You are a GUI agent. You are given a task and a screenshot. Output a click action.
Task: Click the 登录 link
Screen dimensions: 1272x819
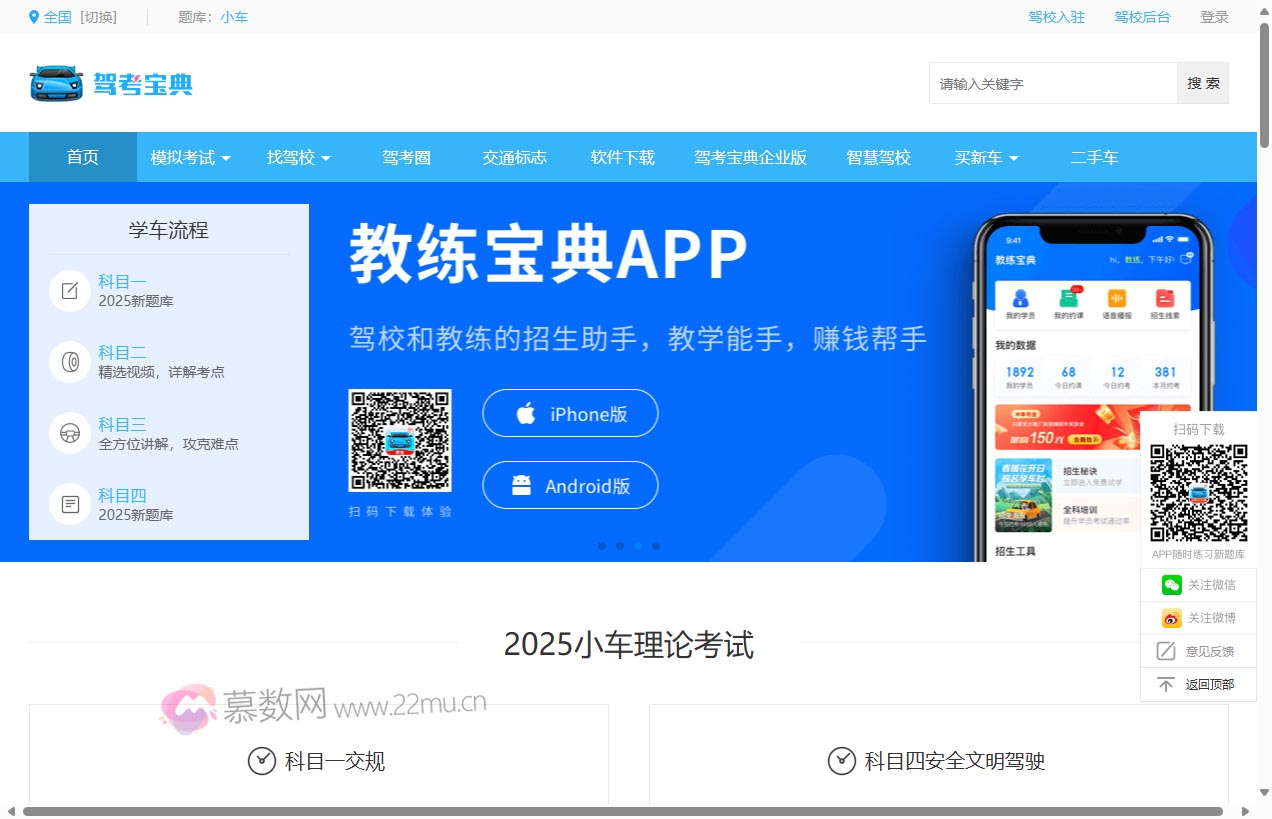[1214, 16]
